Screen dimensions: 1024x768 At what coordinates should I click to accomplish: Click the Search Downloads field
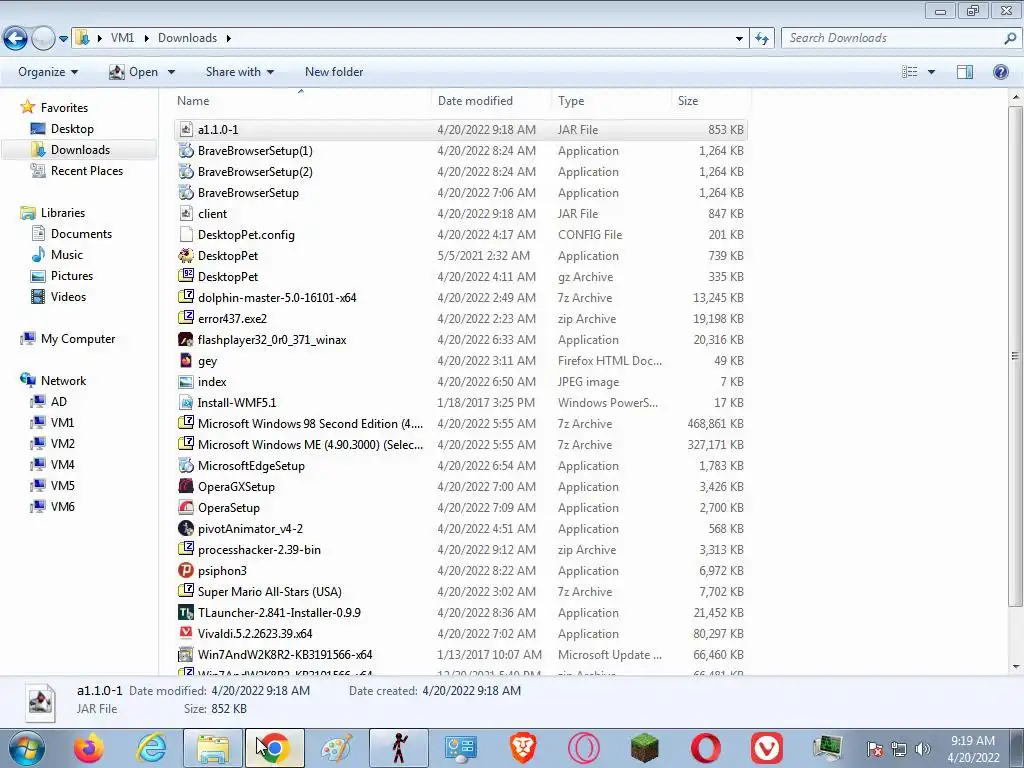[901, 38]
